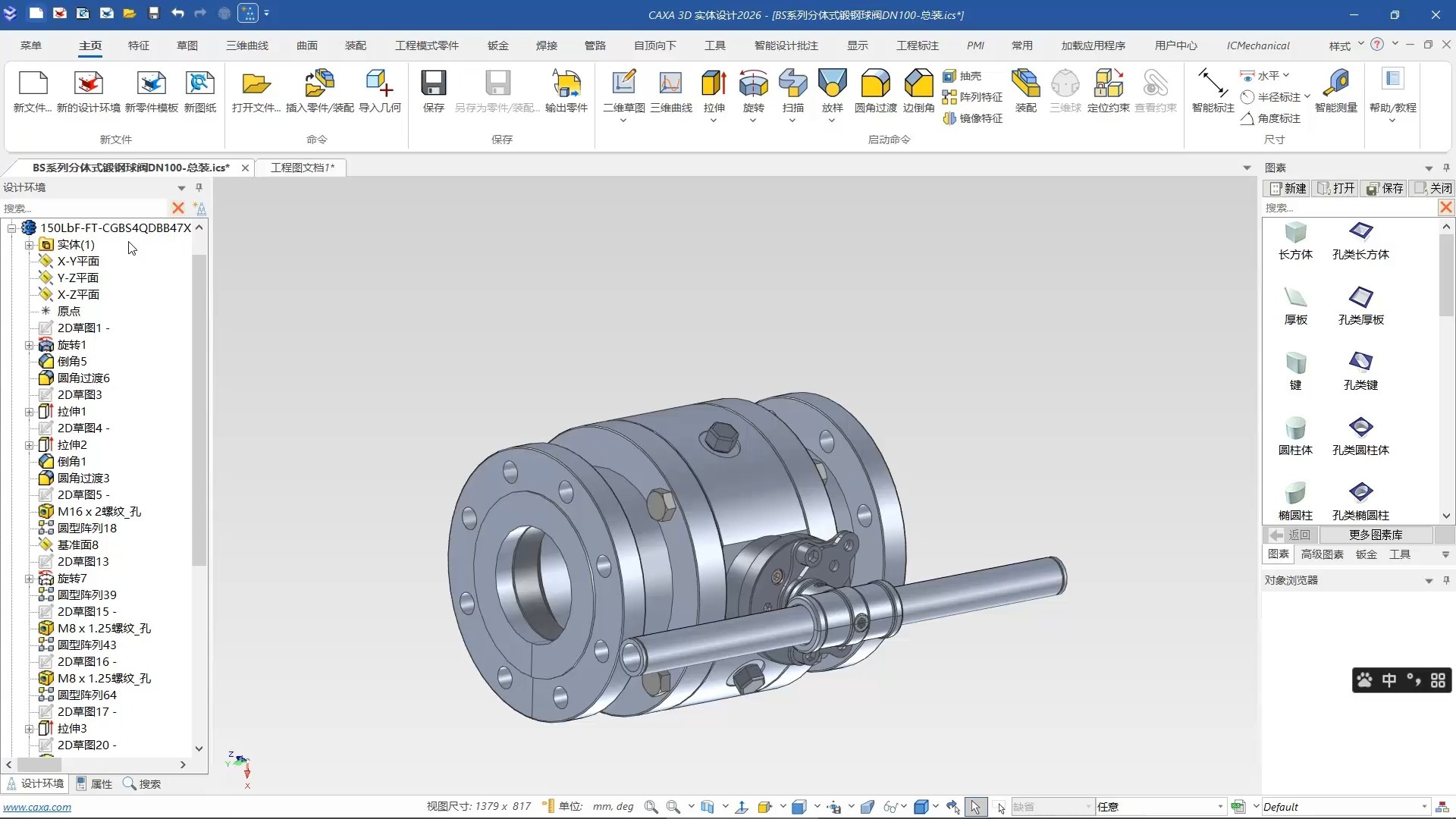The height and width of the screenshot is (819, 1456).
Task: Open the 智能测量 smart measure tool
Action: [x=1335, y=83]
